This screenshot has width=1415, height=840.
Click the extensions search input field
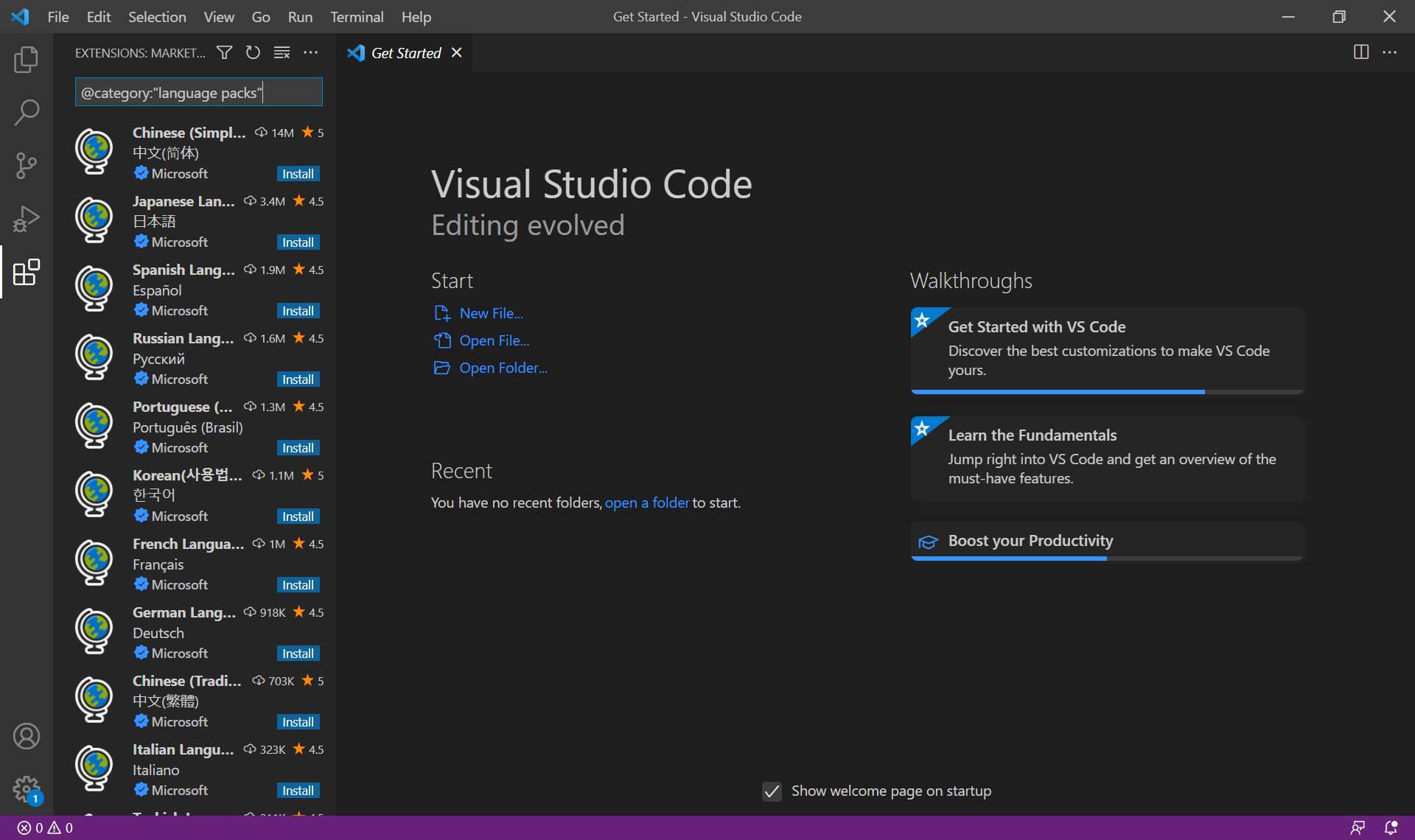(198, 93)
